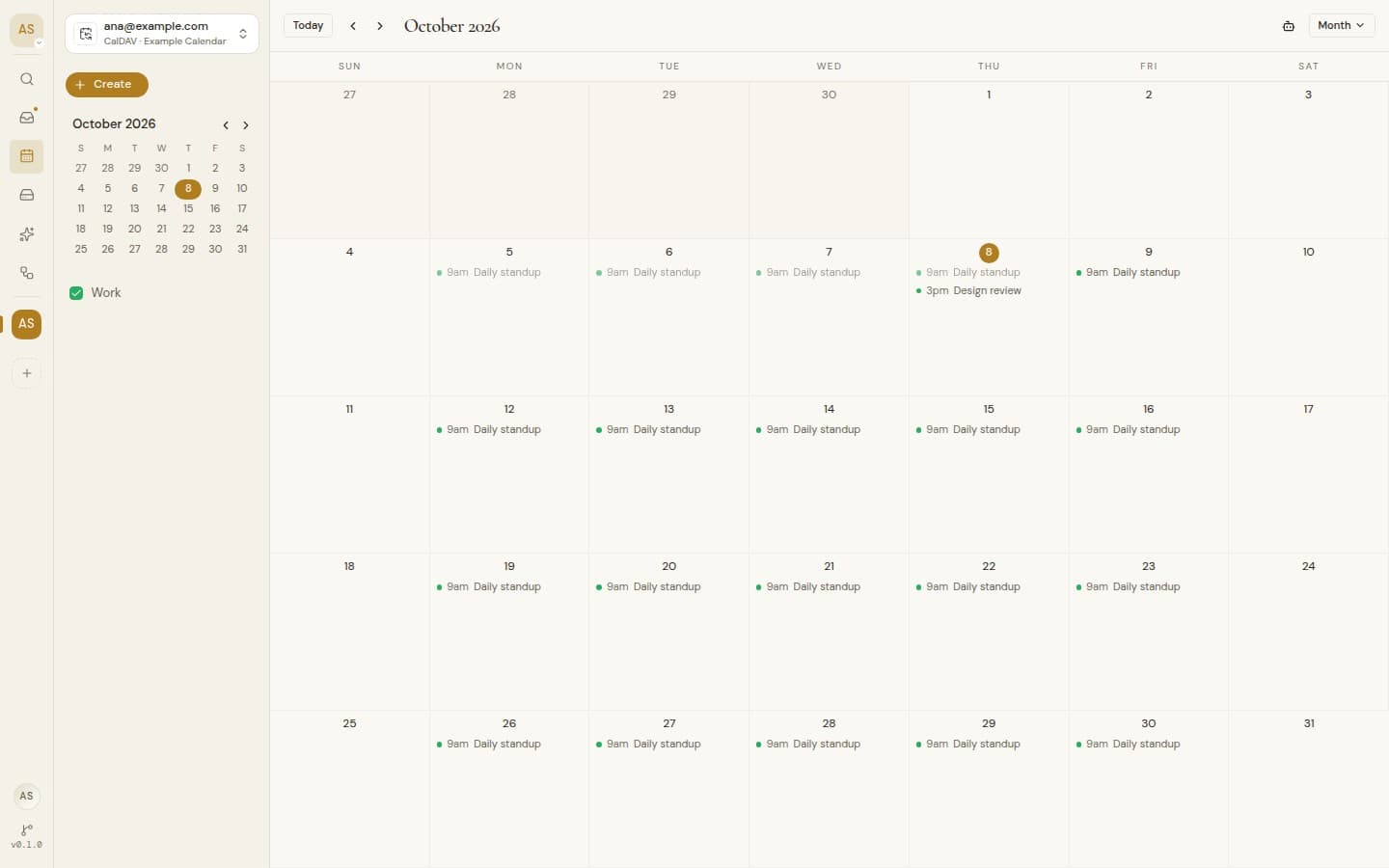Select day 15 in the mini calendar

188,208
